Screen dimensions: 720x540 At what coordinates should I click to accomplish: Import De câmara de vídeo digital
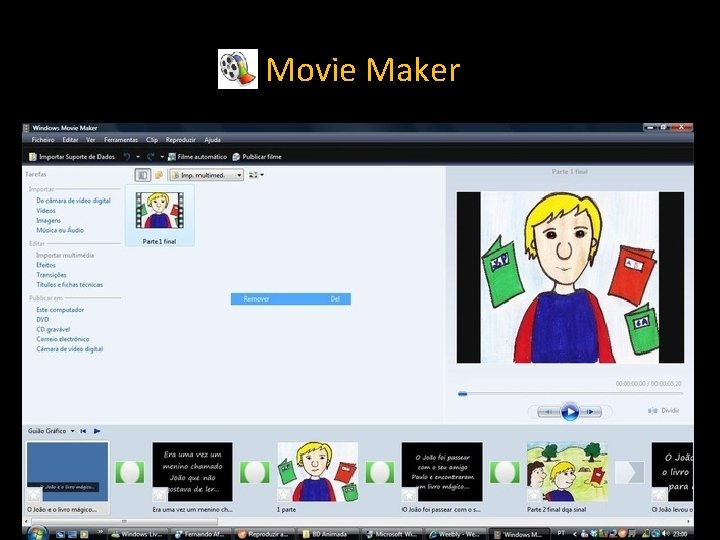point(73,201)
